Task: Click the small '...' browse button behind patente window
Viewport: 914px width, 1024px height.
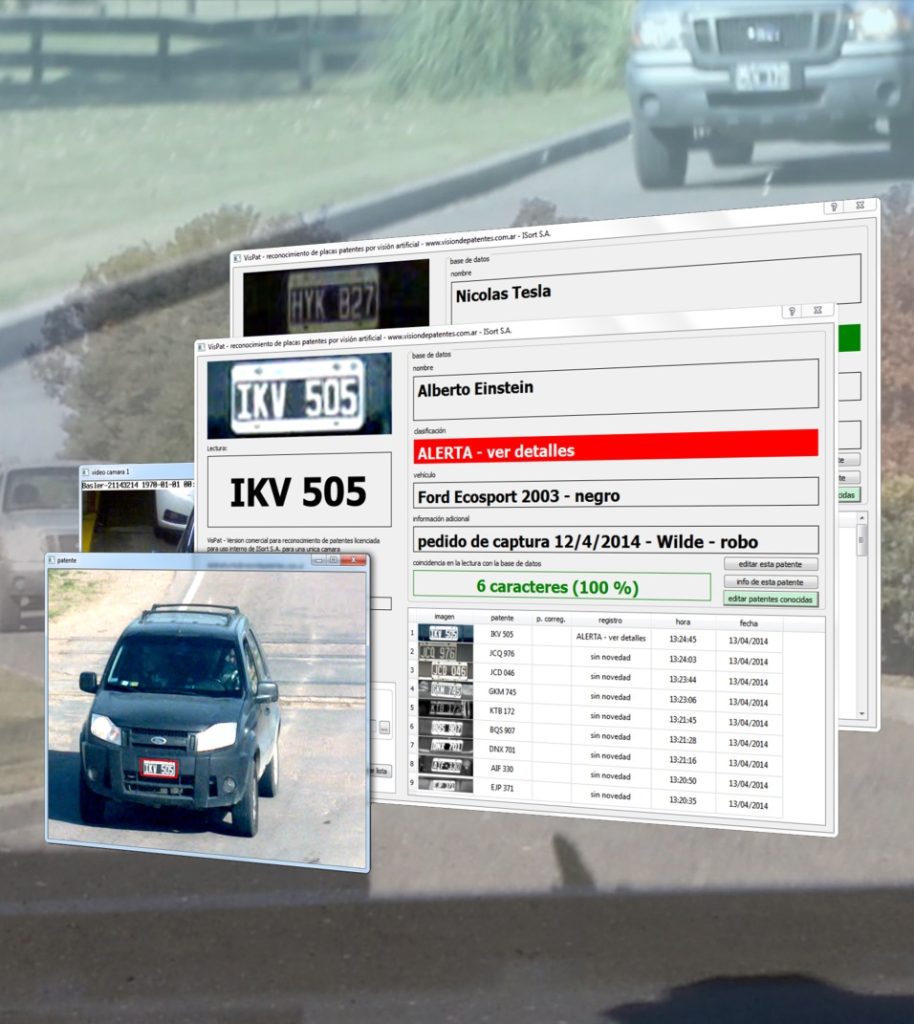Action: (x=385, y=728)
